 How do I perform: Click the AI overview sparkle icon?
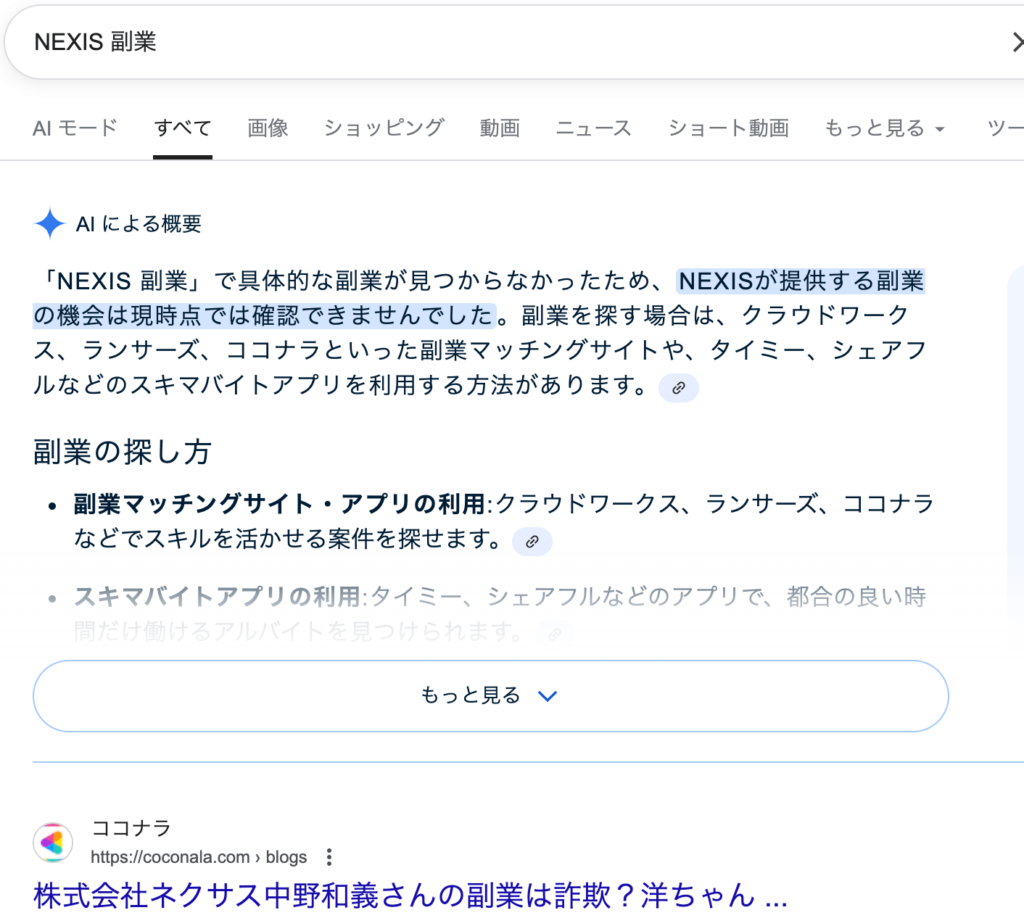click(49, 223)
